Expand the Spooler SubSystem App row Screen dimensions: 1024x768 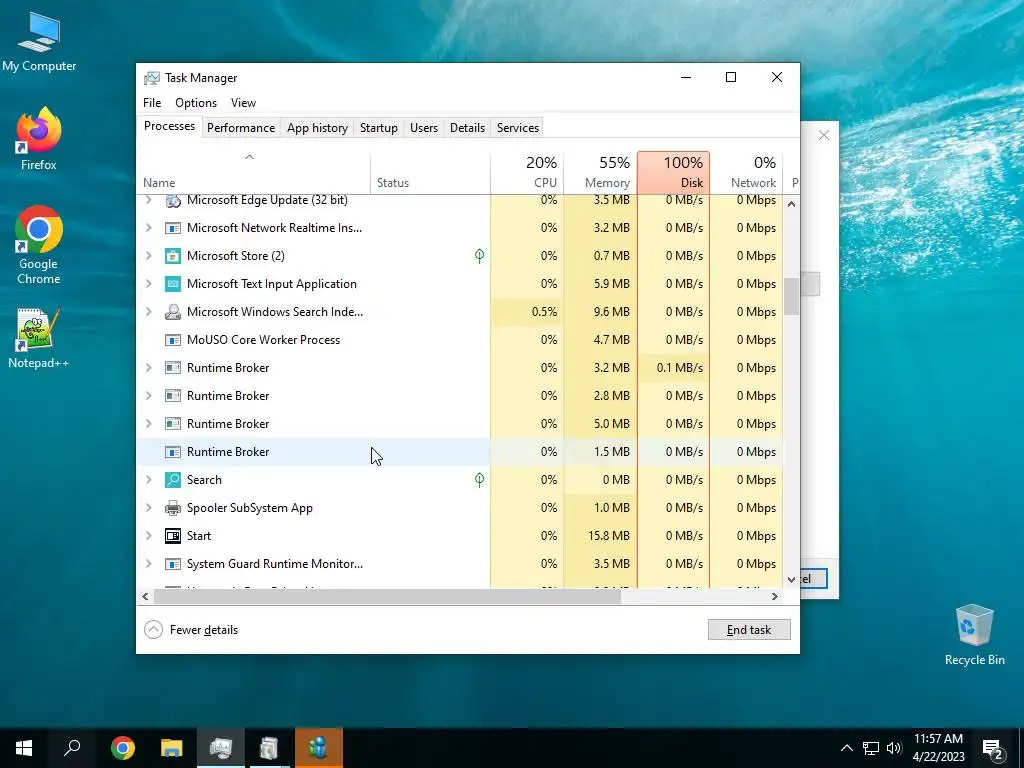(x=149, y=508)
